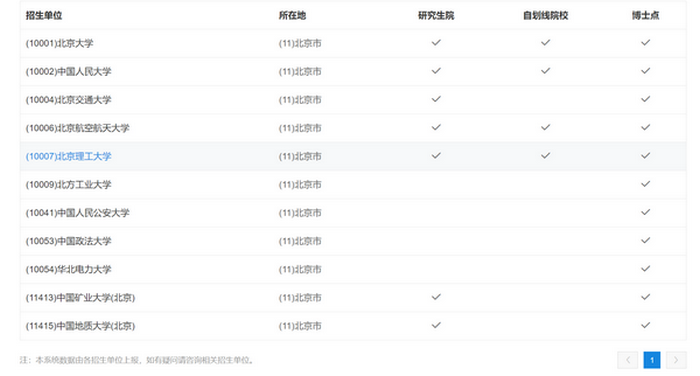Select (10009)北方工业大学 entry

(x=68, y=184)
